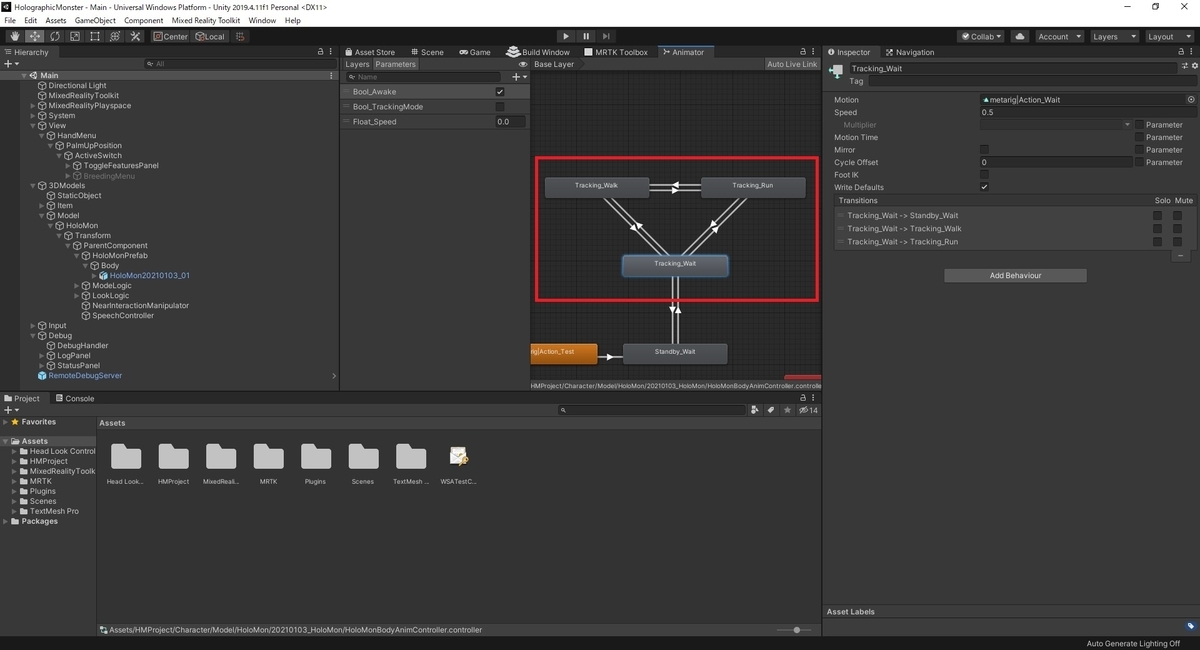Open custom editor tools icon
The height and width of the screenshot is (650, 1200).
(x=134, y=36)
